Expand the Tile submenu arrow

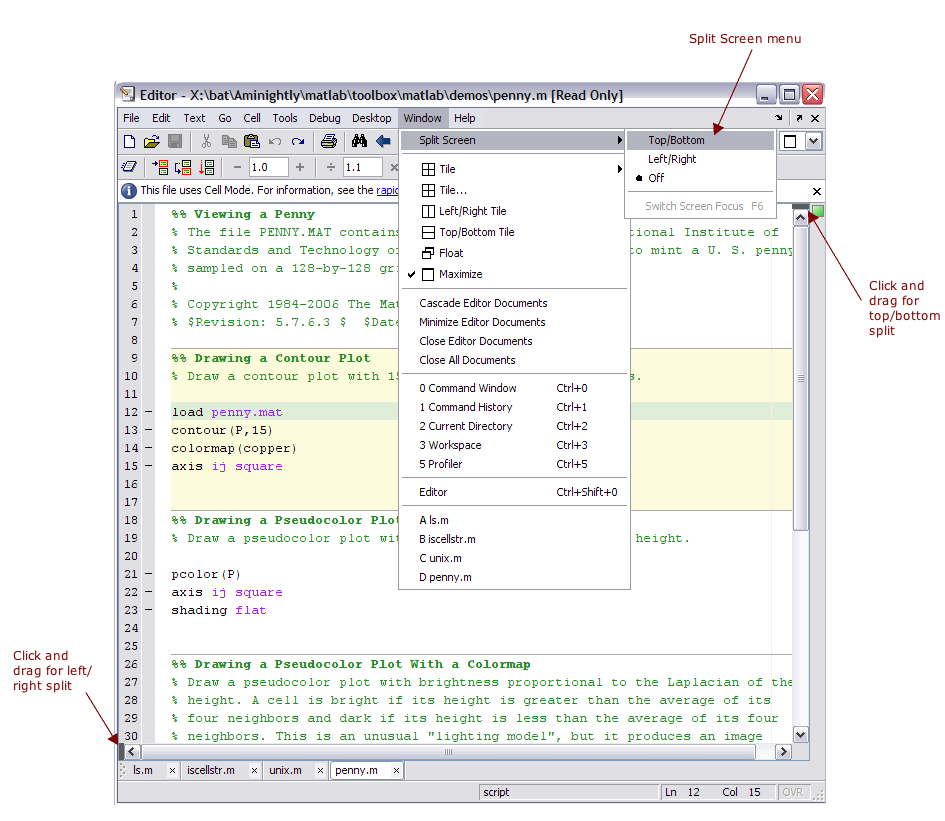[x=620, y=169]
